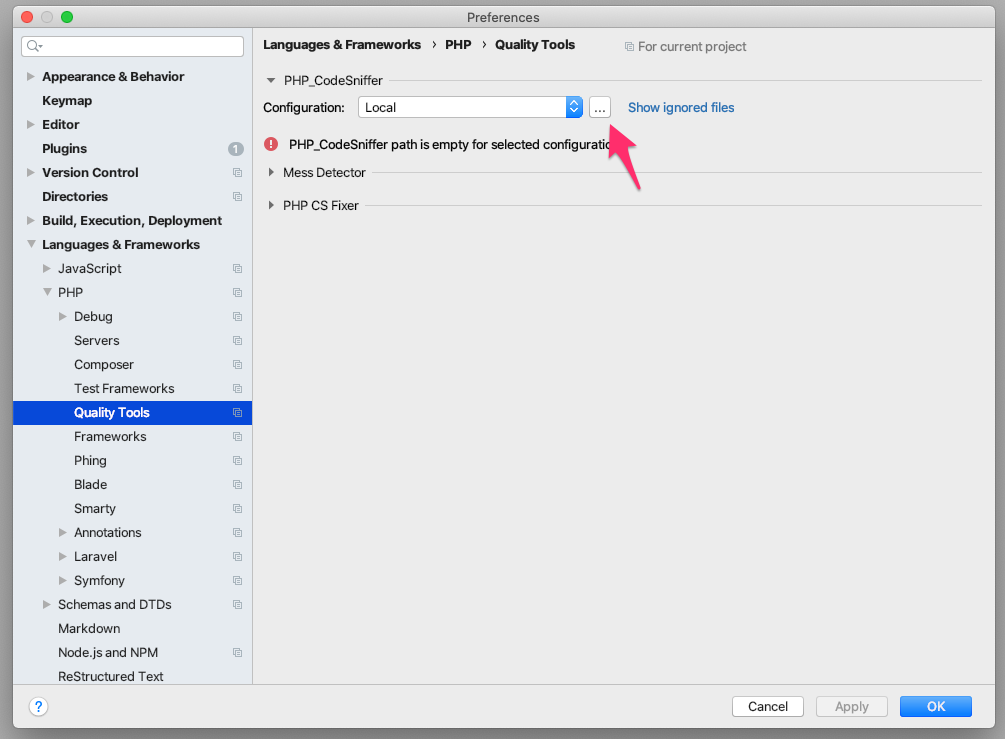Collapse the PHP_CodeSniffer section
The width and height of the screenshot is (1005, 739).
pos(271,81)
